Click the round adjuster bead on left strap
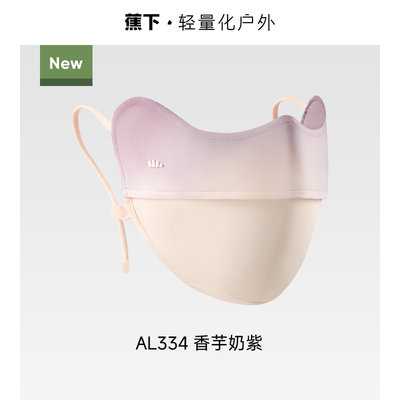Viewport: 400px width, 400px height. (x=120, y=212)
